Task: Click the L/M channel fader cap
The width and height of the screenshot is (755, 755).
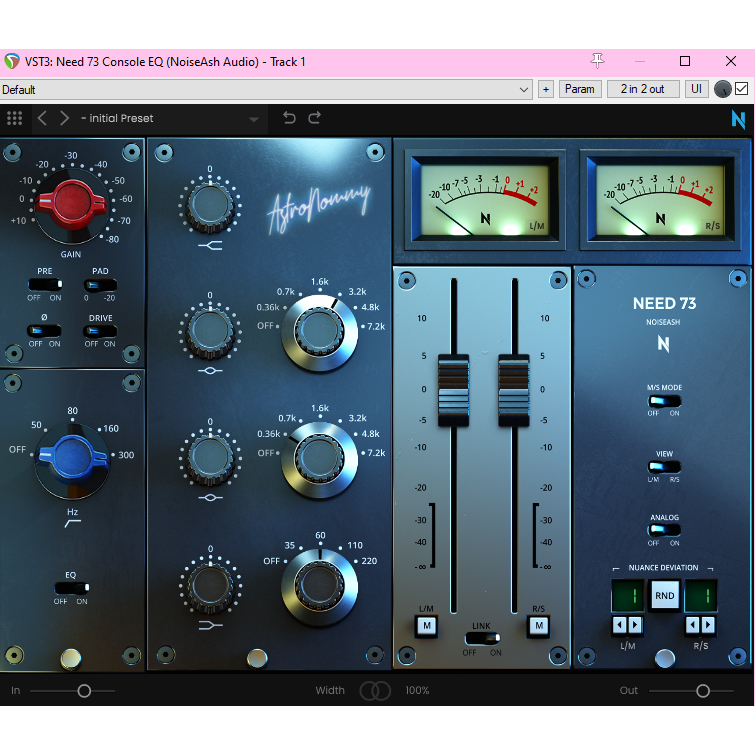Action: click(454, 391)
